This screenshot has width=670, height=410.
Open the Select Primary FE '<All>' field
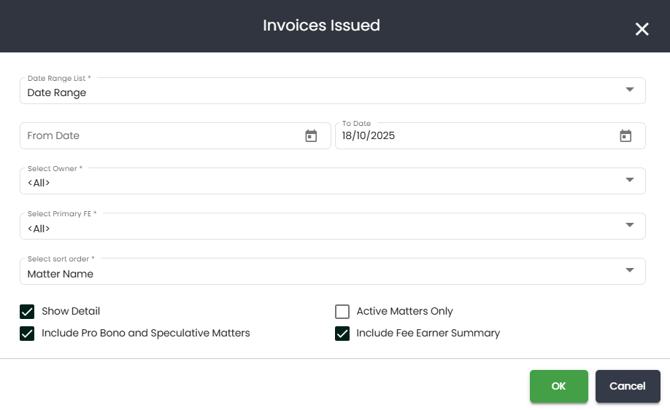[300, 228]
